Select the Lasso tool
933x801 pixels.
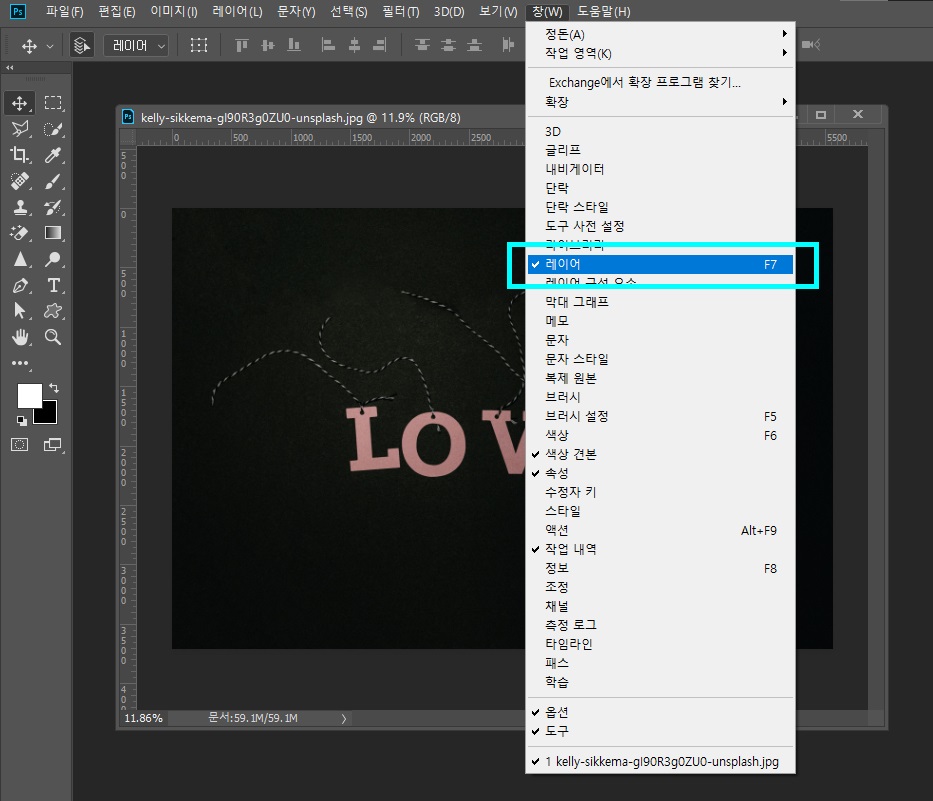[x=22, y=129]
